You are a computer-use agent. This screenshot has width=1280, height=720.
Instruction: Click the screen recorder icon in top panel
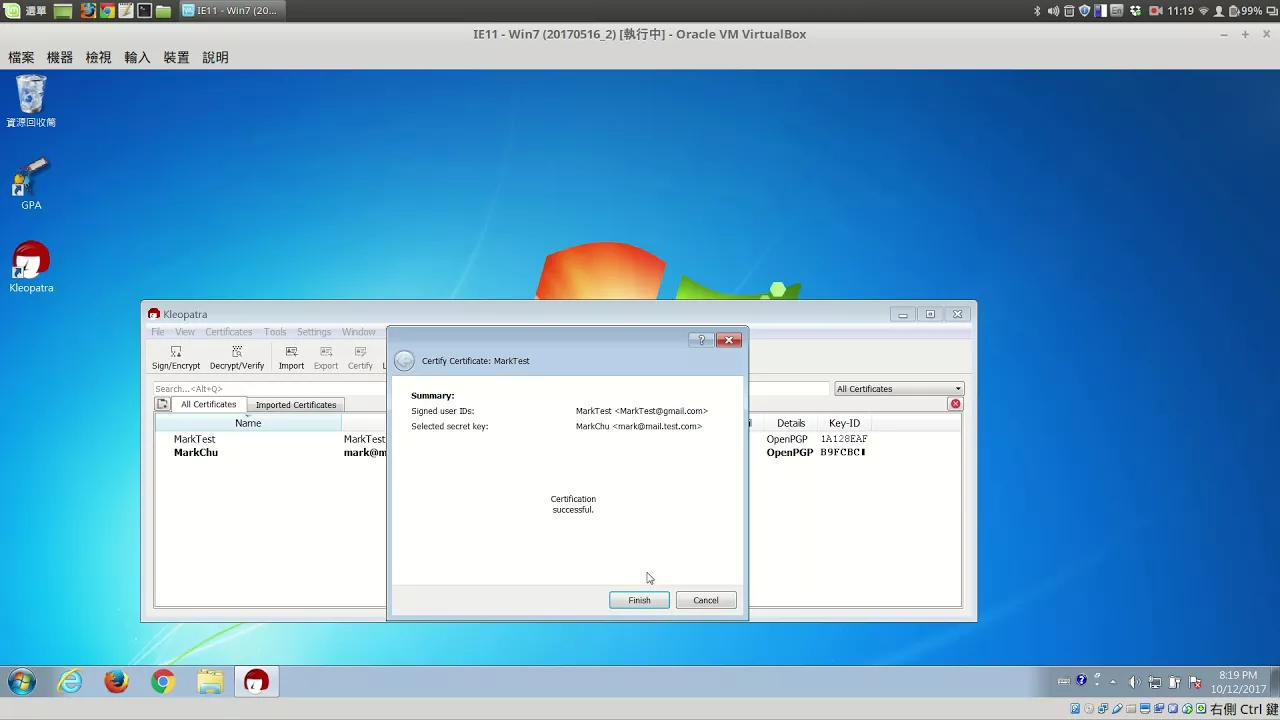tap(1156, 11)
